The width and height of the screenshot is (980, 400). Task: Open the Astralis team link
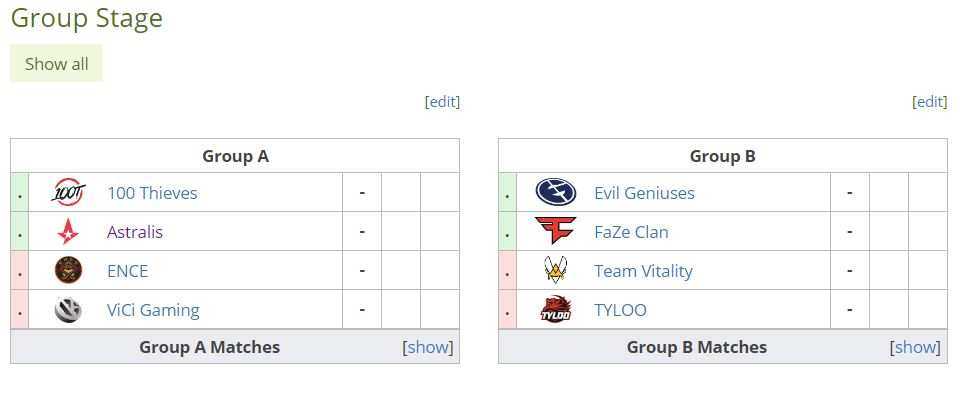click(x=135, y=232)
